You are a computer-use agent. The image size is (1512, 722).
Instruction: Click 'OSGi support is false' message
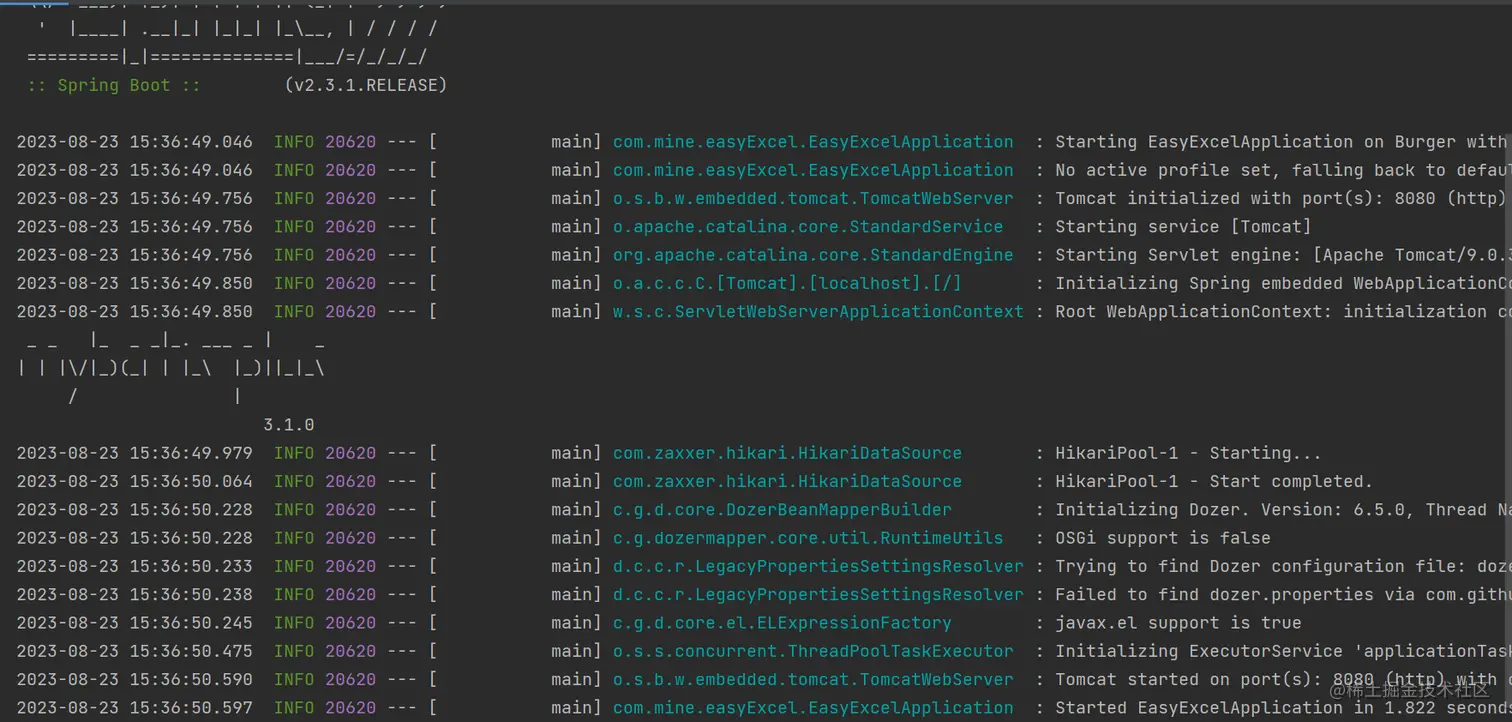pos(1163,538)
